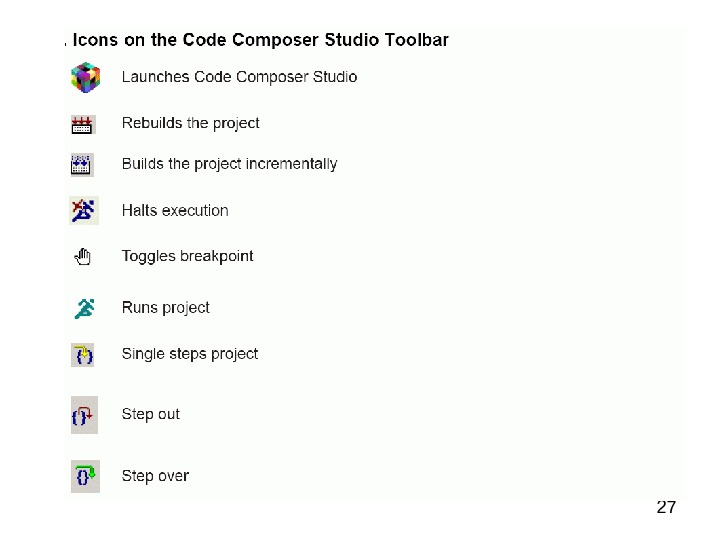Click the "Launches Code Composer Studio" text
This screenshot has height=540, width=720.
click(239, 77)
